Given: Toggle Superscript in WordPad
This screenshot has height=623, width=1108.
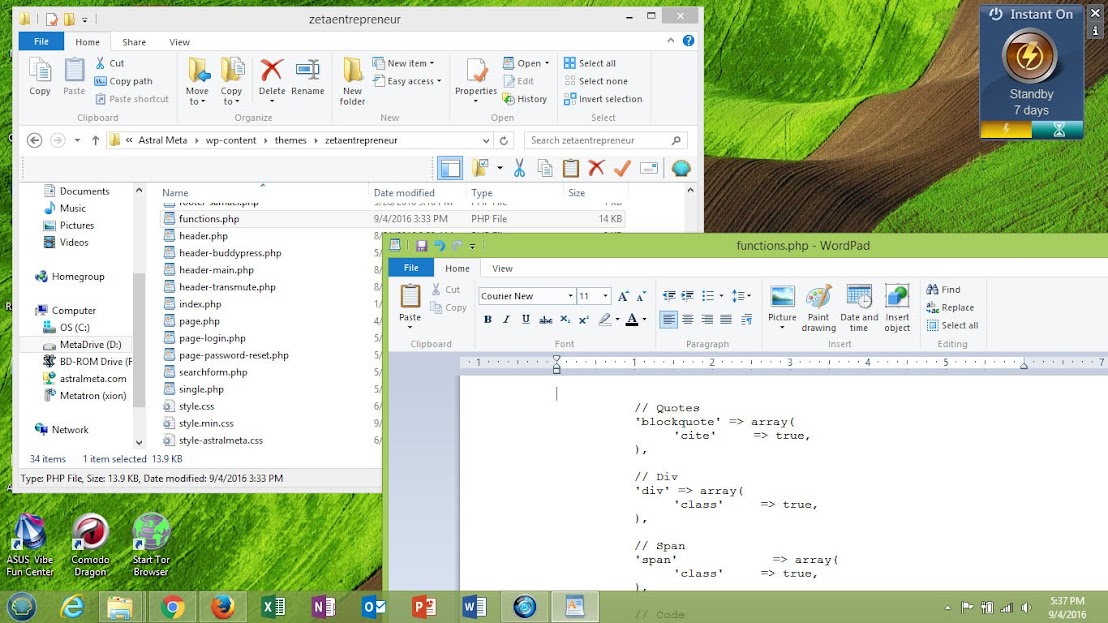Looking at the screenshot, I should point(584,319).
